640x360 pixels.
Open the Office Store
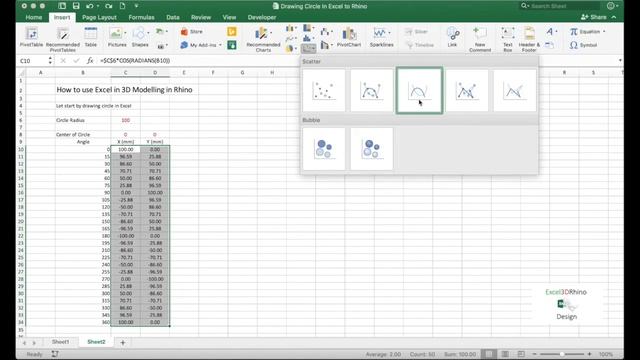pyautogui.click(x=192, y=31)
